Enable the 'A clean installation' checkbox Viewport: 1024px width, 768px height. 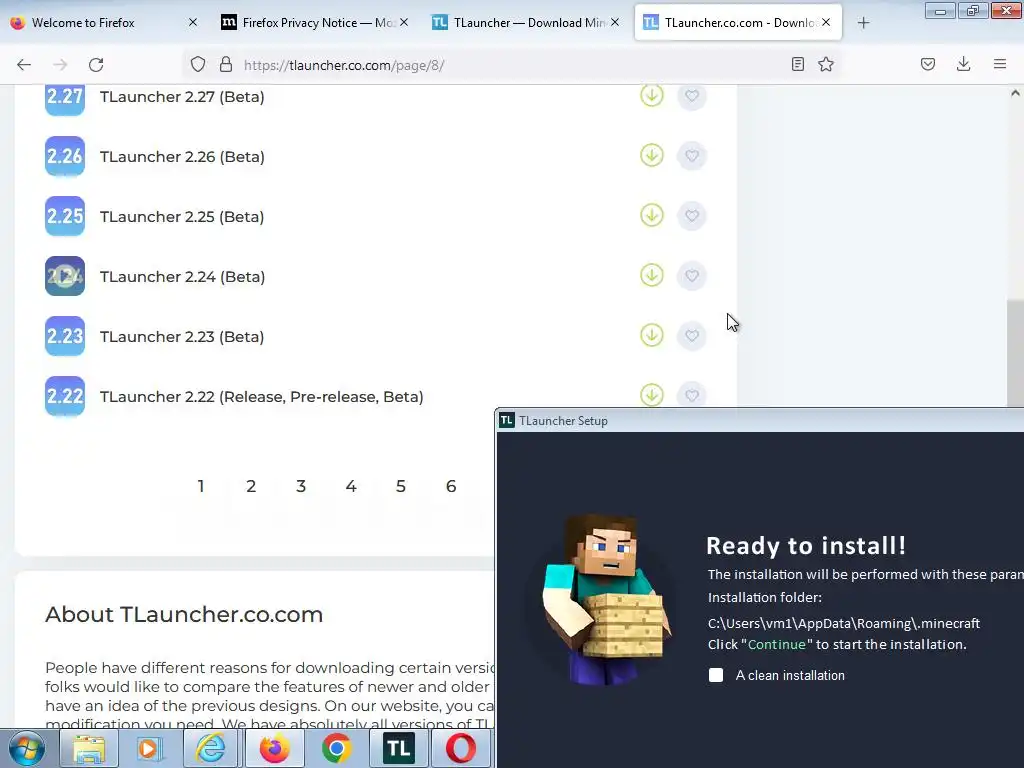pos(716,675)
